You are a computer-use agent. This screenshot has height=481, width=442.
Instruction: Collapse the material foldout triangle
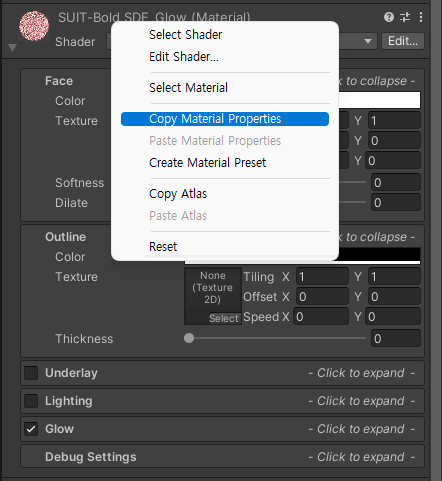(x=13, y=48)
